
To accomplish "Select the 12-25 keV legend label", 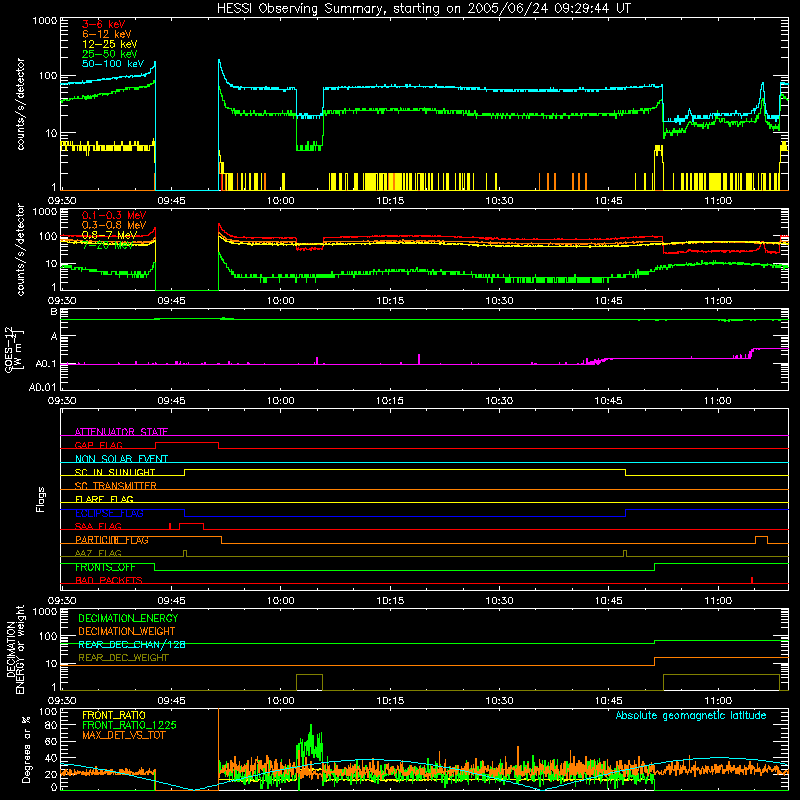I will (109, 44).
